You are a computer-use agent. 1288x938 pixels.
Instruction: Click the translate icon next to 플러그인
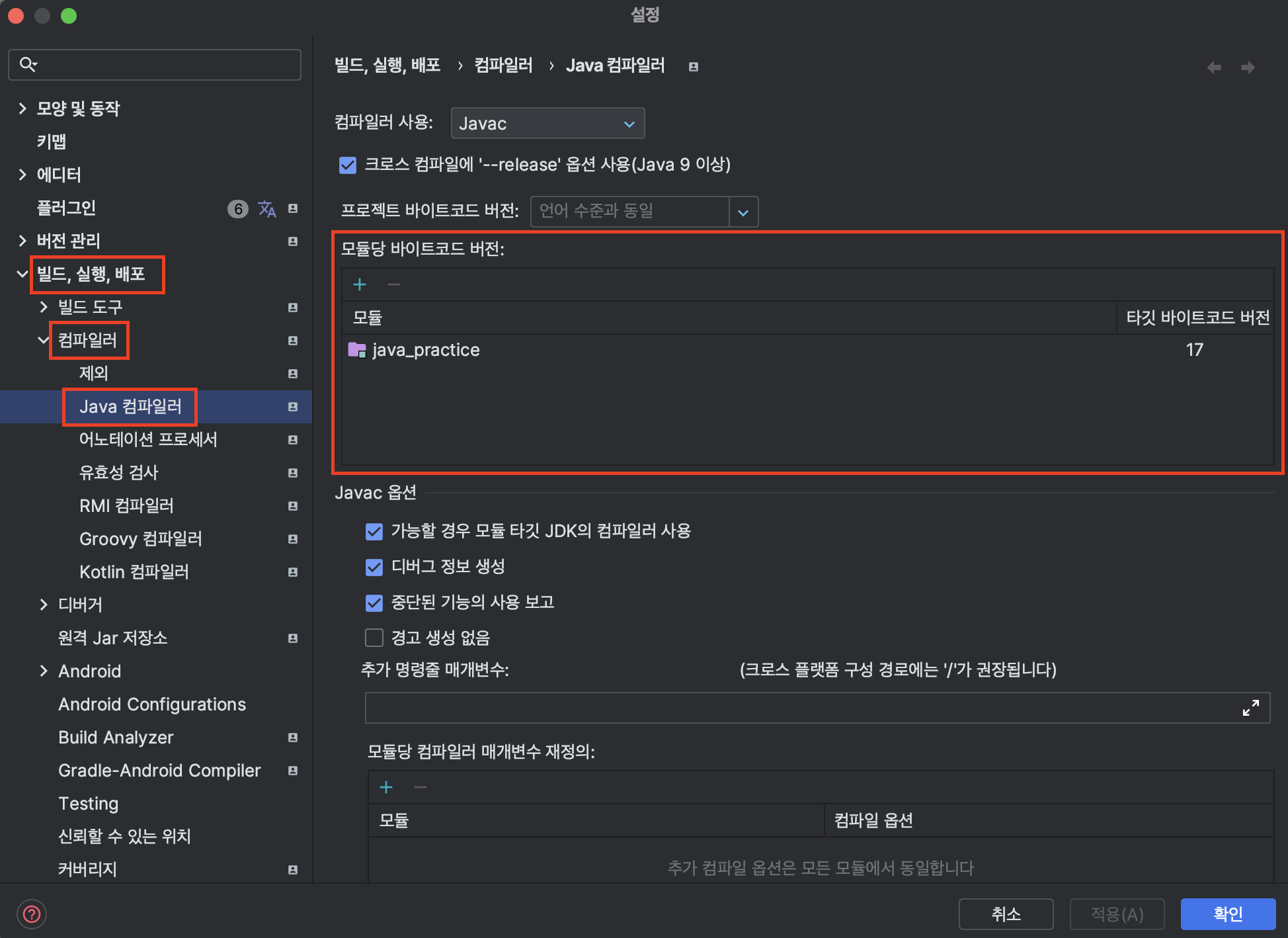pos(267,209)
